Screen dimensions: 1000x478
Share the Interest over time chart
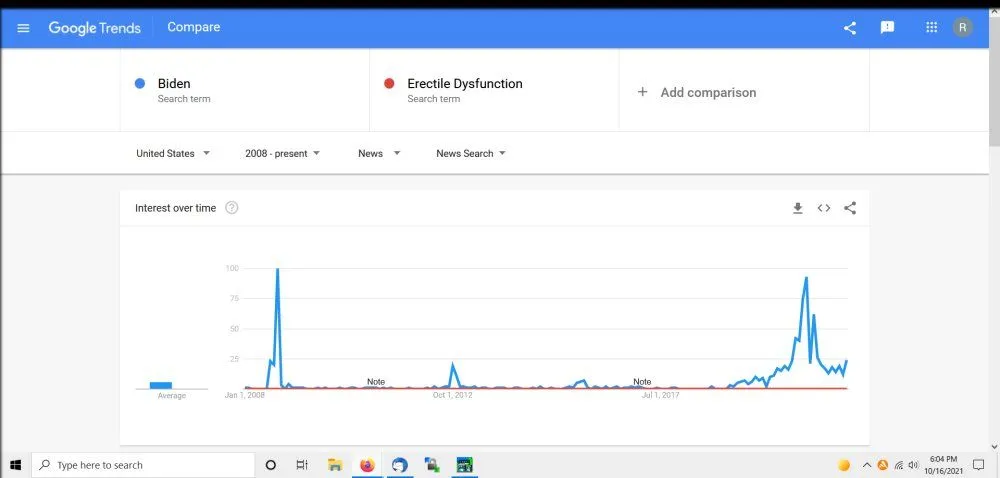point(850,208)
